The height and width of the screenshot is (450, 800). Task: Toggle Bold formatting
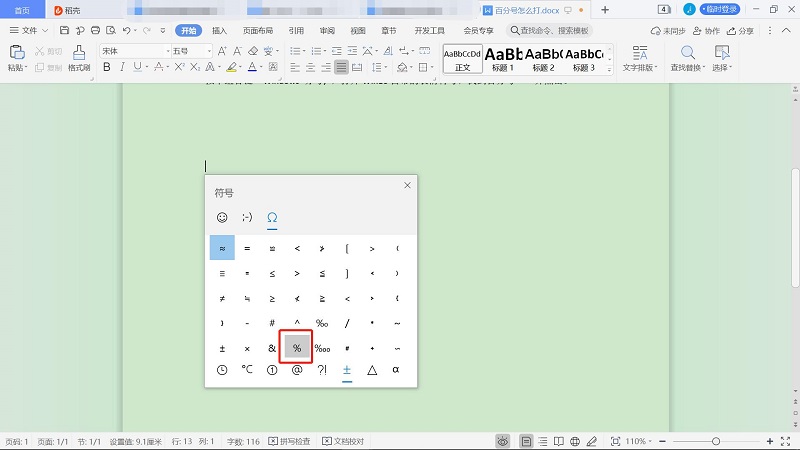pos(107,68)
